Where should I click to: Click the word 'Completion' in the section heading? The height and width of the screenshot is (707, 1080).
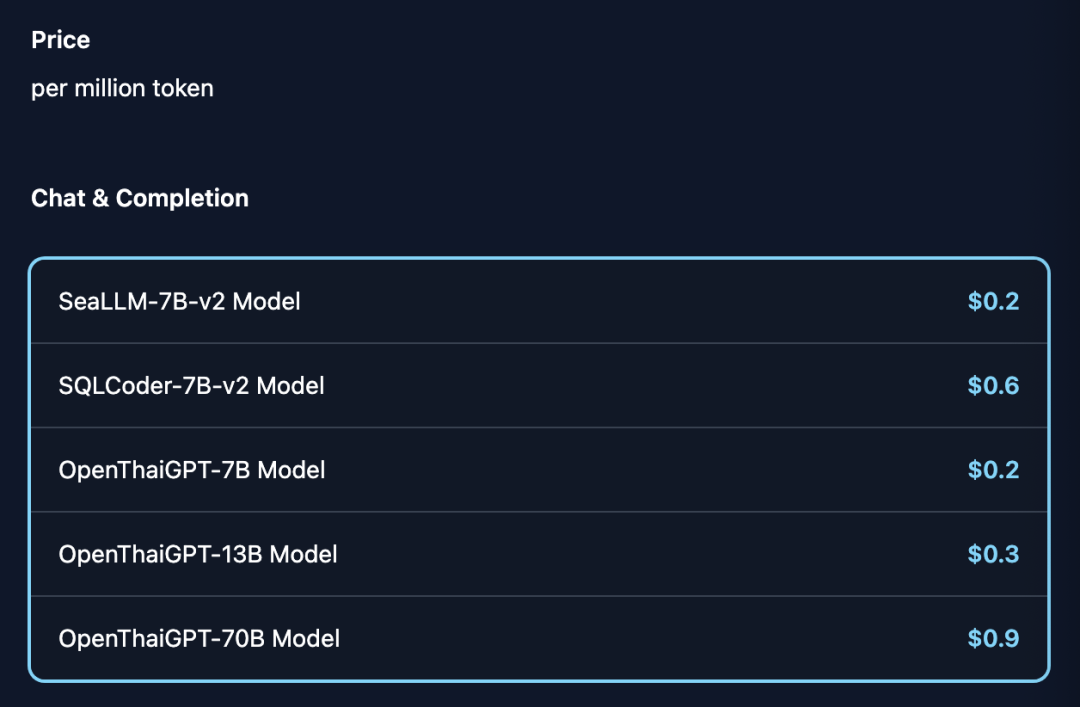(x=182, y=198)
